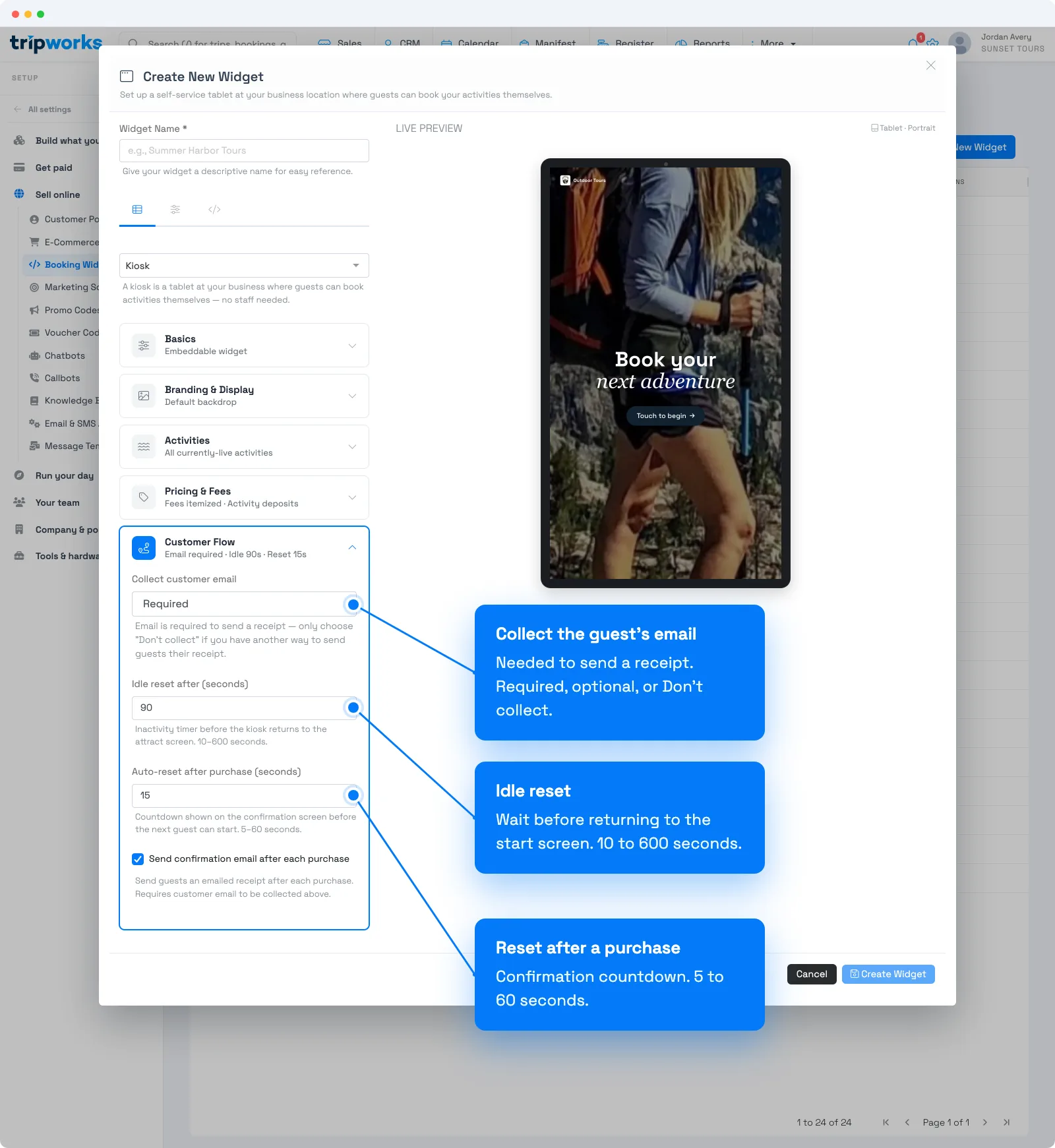Open Company & policies in sidebar
Image resolution: width=1055 pixels, height=1148 pixels.
point(56,529)
